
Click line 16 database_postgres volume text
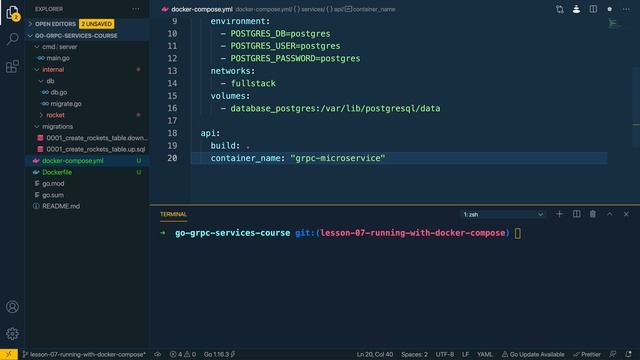coord(336,109)
